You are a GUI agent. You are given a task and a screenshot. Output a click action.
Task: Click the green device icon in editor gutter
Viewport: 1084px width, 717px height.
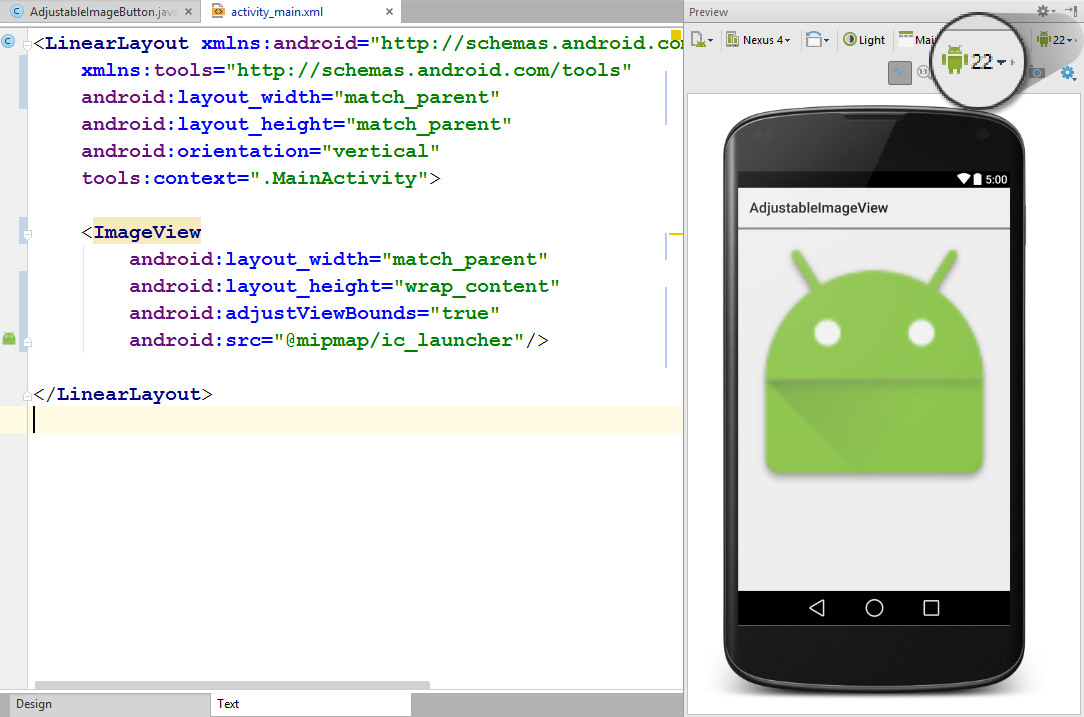(x=9, y=338)
